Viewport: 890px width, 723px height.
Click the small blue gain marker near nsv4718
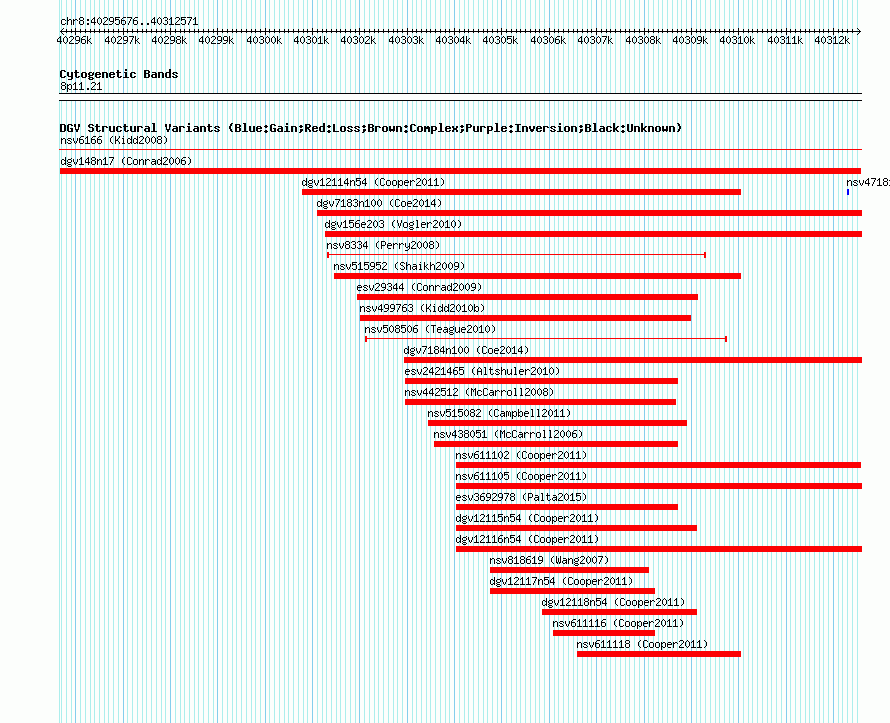pyautogui.click(x=848, y=192)
